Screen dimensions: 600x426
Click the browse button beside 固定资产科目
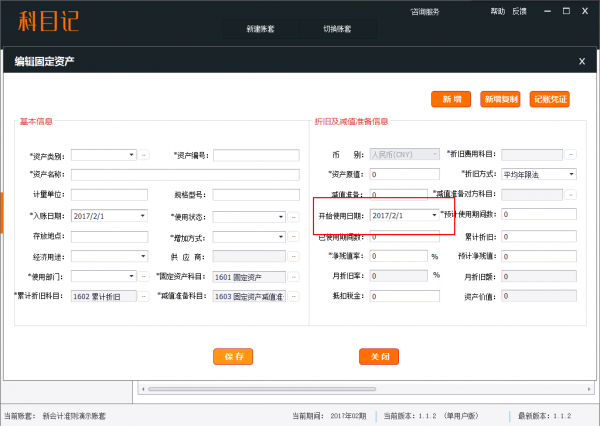tap(294, 277)
